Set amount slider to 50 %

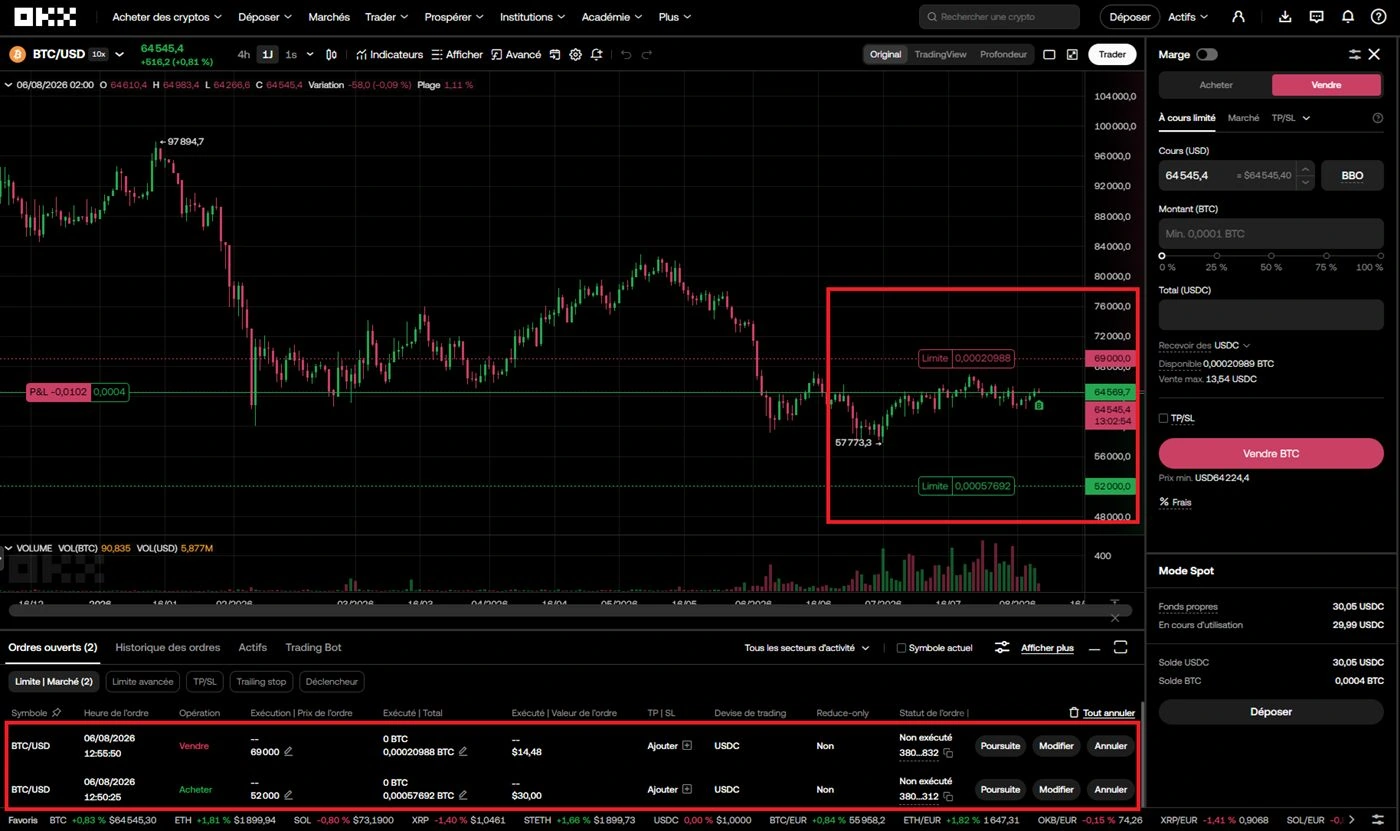tap(1271, 256)
